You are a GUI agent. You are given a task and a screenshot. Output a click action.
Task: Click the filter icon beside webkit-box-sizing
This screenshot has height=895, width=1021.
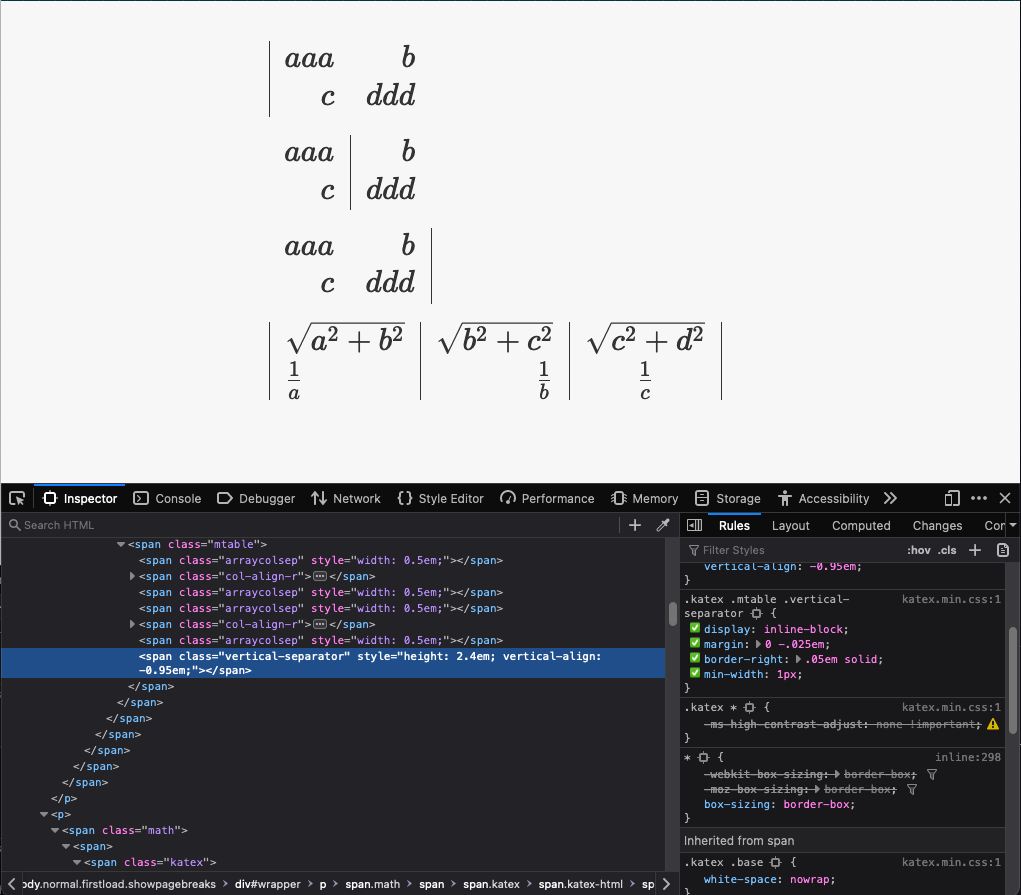pos(932,774)
